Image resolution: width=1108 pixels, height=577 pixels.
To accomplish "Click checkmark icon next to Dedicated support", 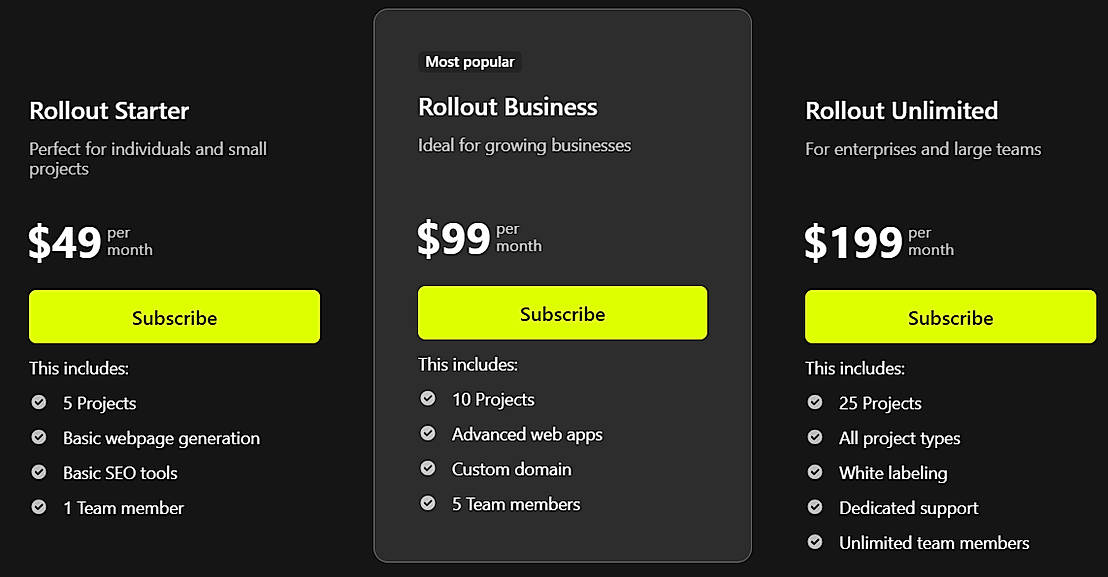I will (x=815, y=507).
